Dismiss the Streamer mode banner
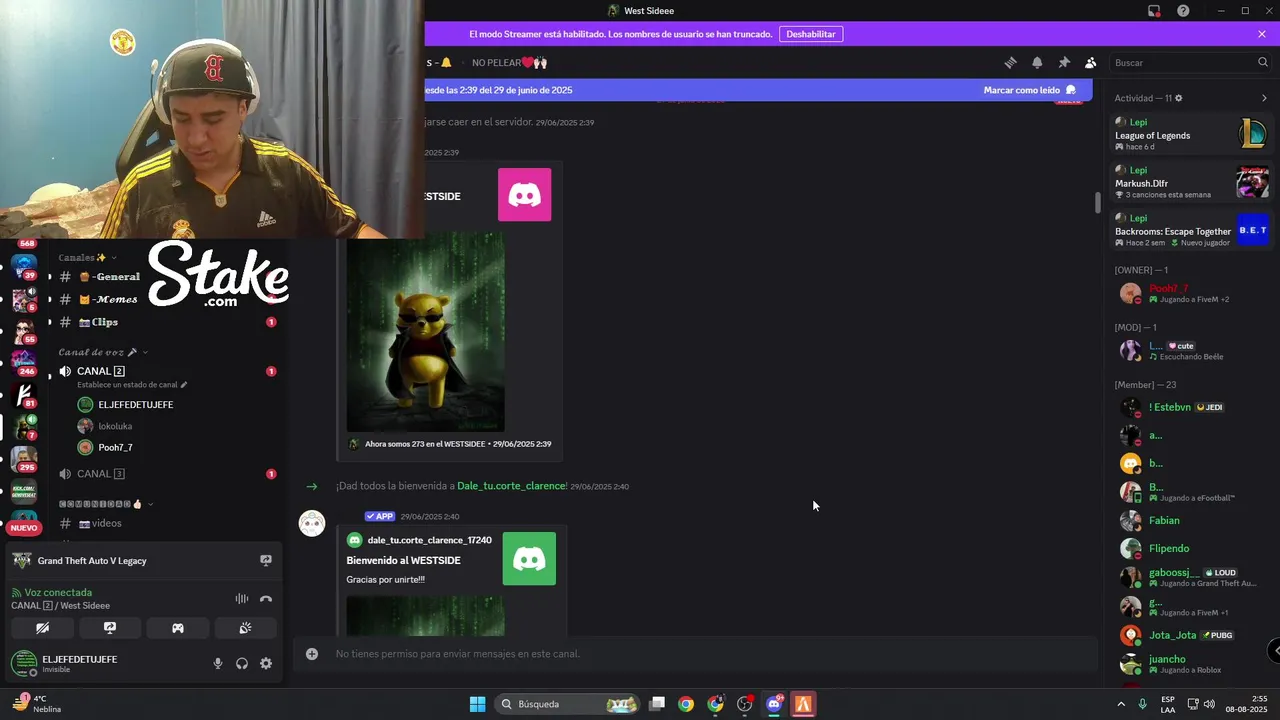1280x720 pixels. click(1262, 34)
